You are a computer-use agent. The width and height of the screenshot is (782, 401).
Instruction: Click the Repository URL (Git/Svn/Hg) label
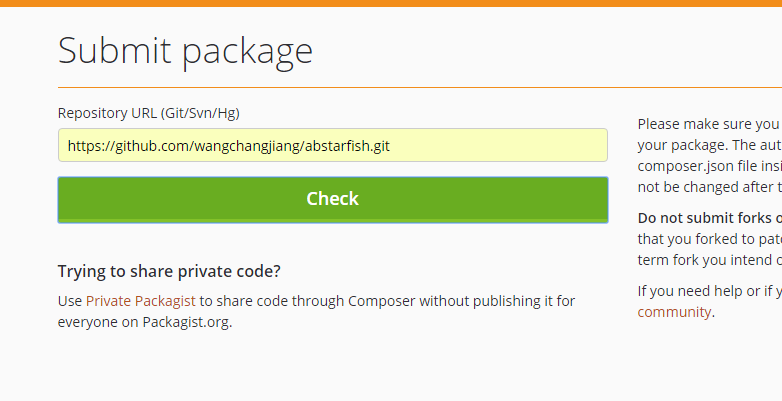149,113
